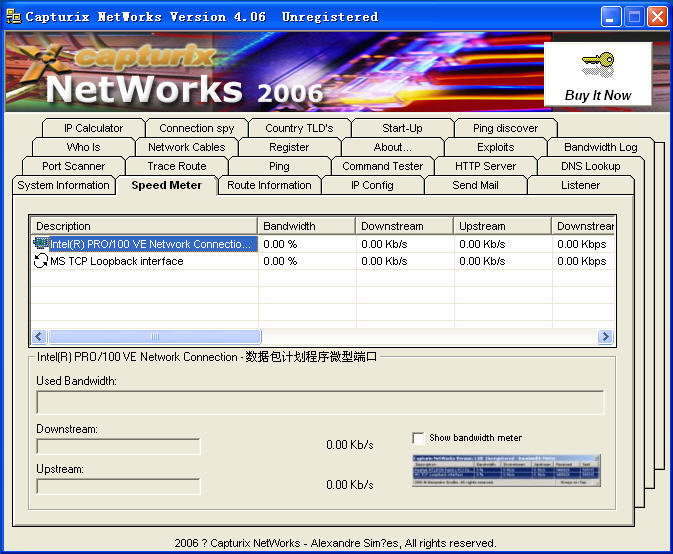Click 0.00 % bandwidth for Loopback row
The image size is (673, 554).
click(280, 261)
